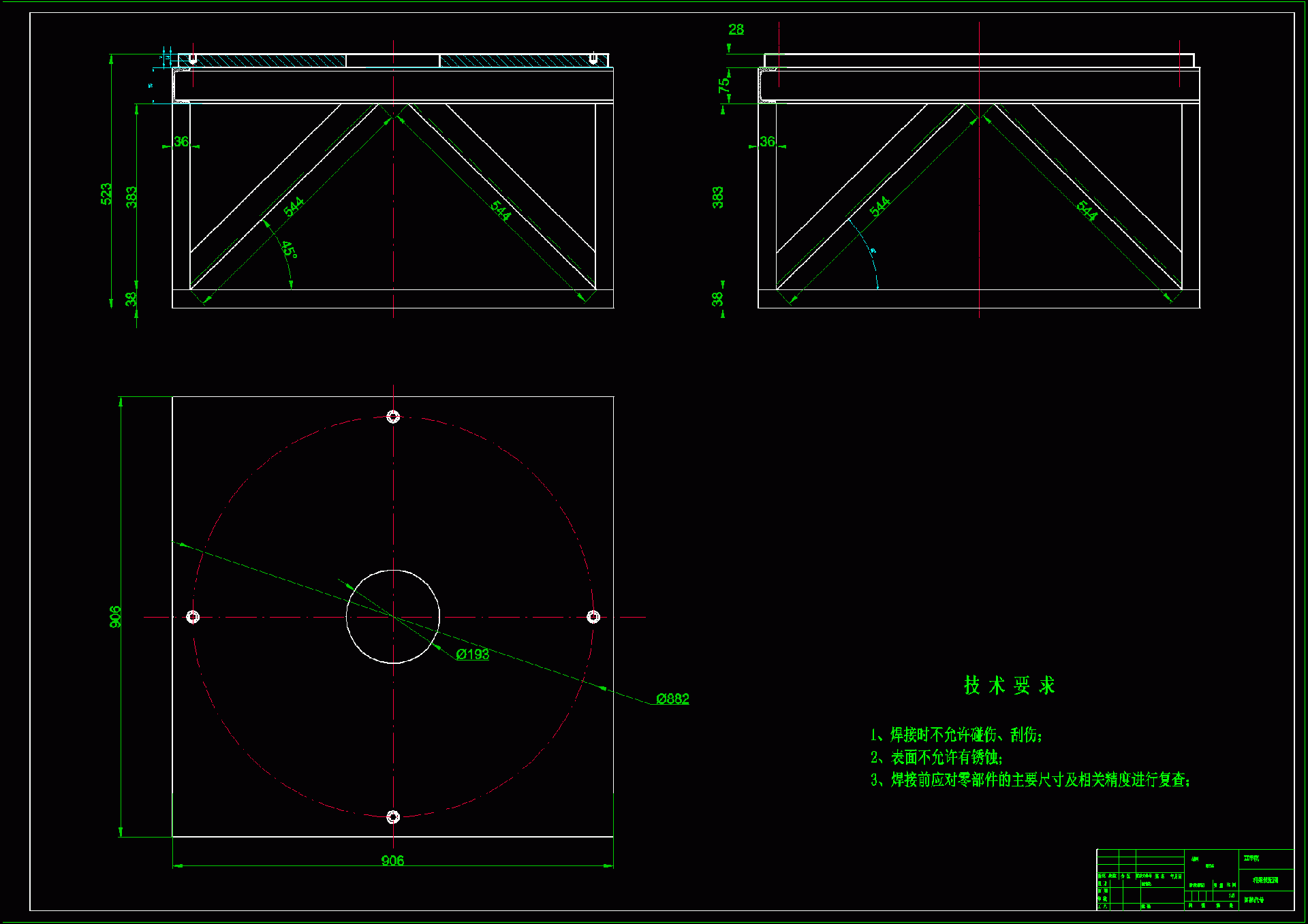Select the top bolt hole on the red circle
The image size is (1308, 924).
393,417
